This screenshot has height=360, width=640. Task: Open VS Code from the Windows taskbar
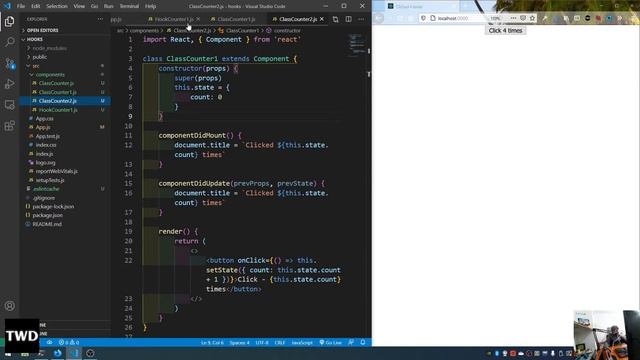point(74,353)
